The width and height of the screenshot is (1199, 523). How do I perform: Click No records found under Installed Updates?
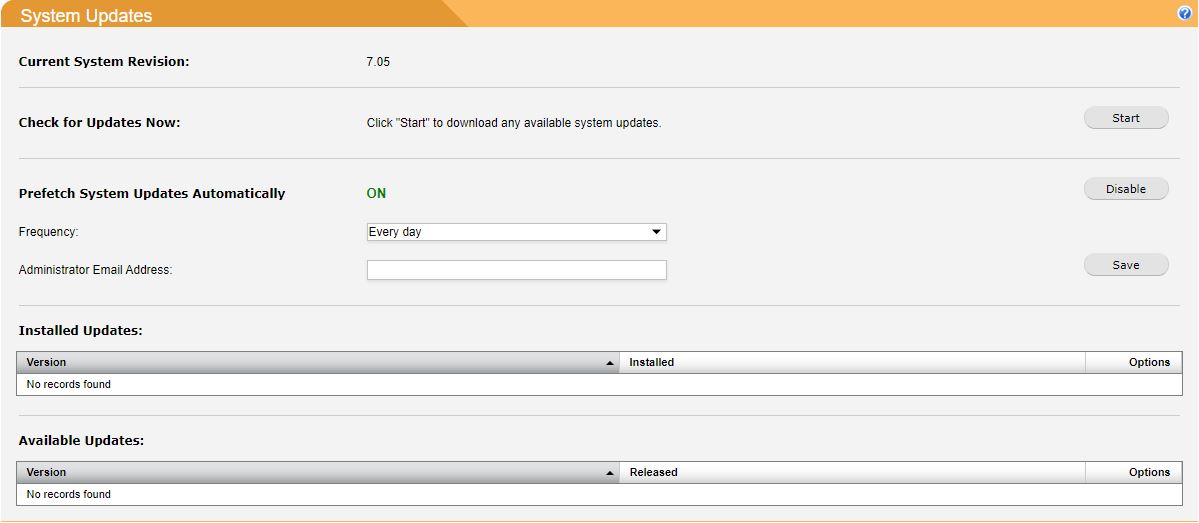(x=69, y=385)
